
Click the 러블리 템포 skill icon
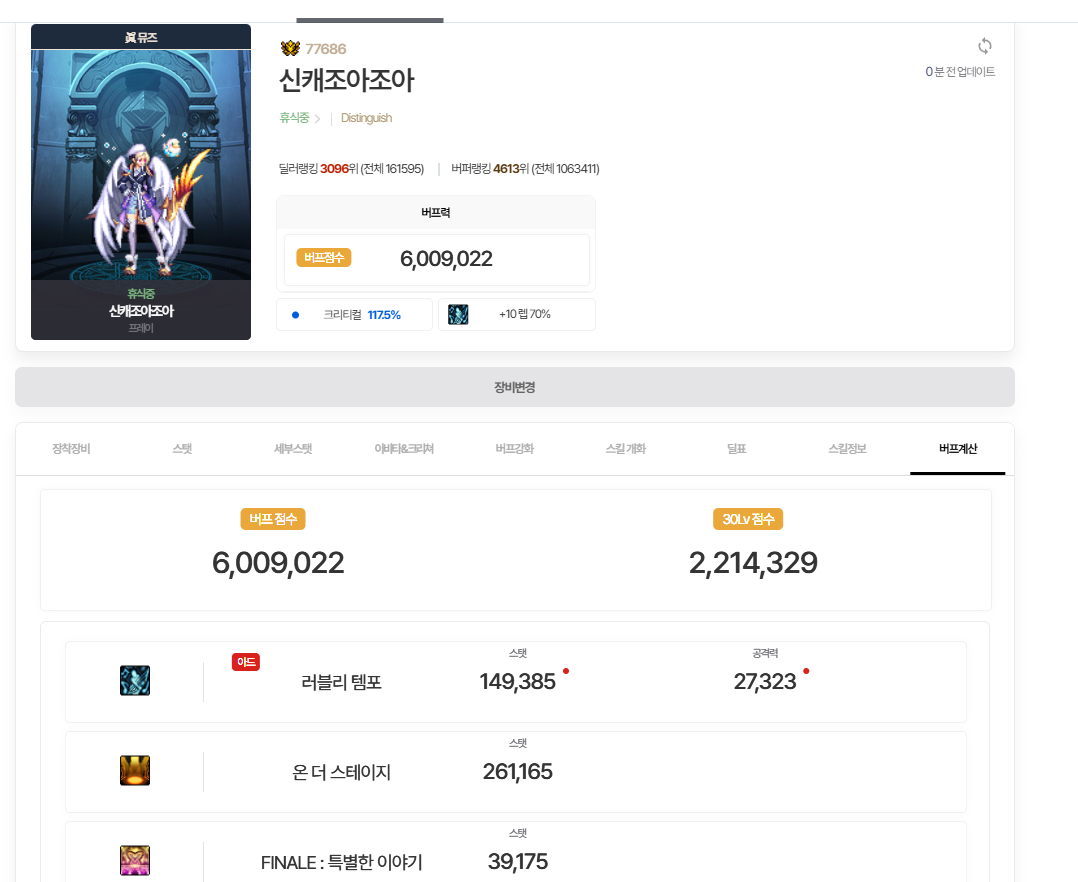pos(135,681)
